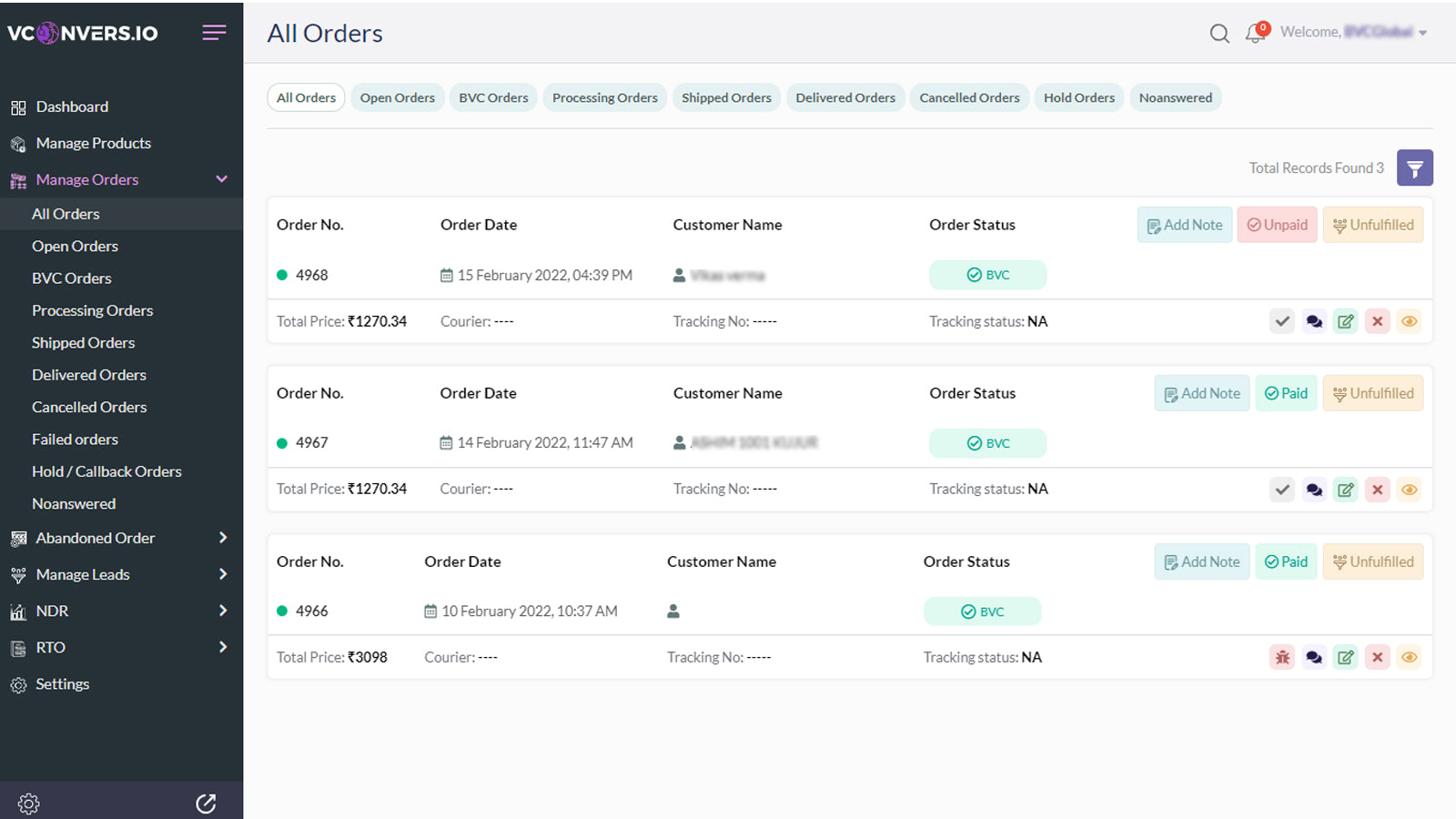This screenshot has height=819, width=1456.
Task: Toggle Unfulfilled status on order 4967
Action: pos(1373,393)
